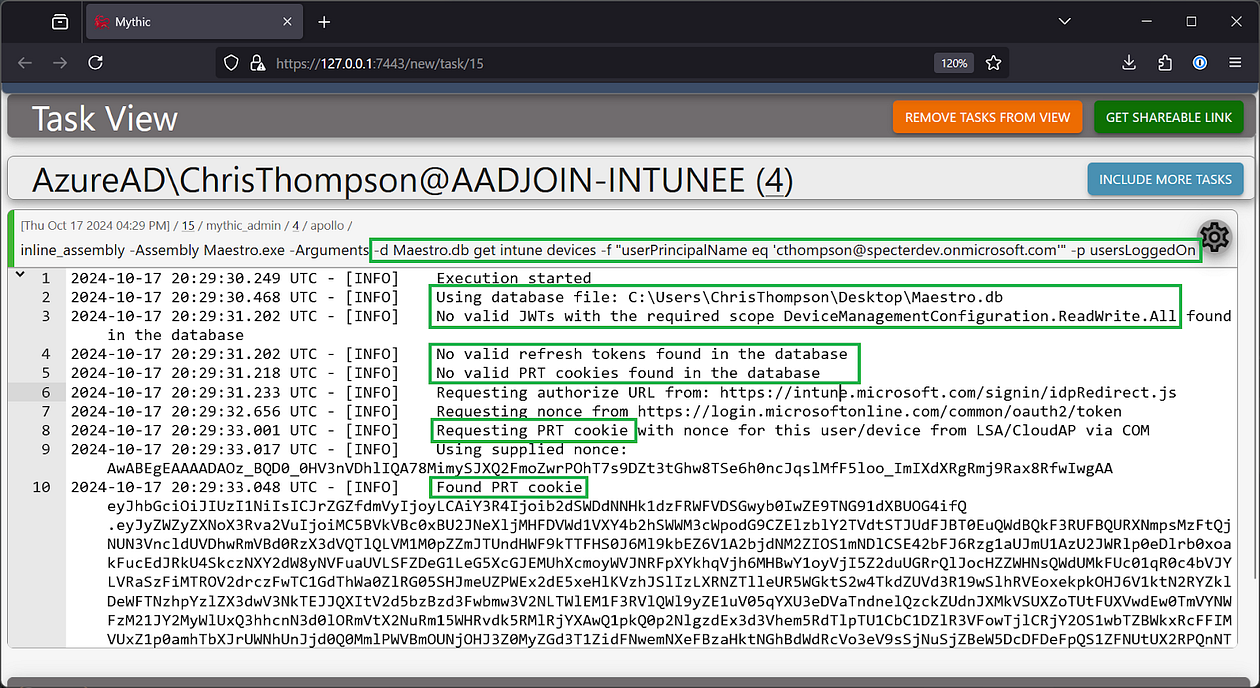Open a new browser tab
1260x688 pixels.
point(324,22)
